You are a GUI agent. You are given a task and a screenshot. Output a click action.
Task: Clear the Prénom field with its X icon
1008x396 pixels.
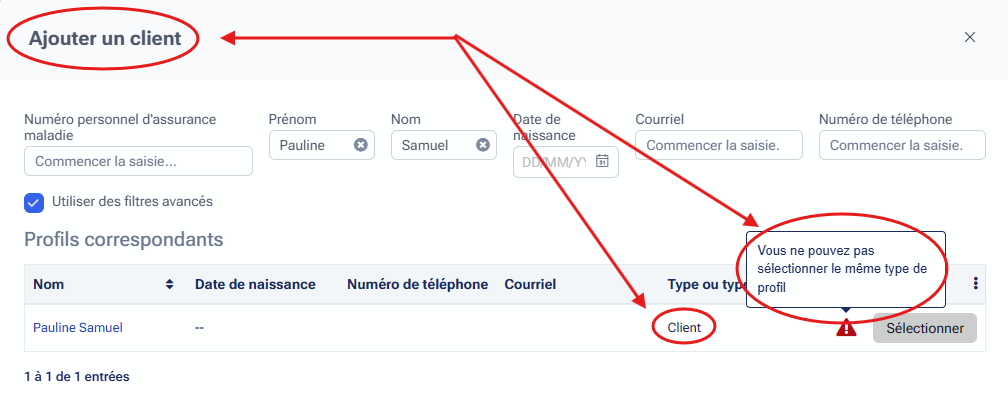(361, 145)
